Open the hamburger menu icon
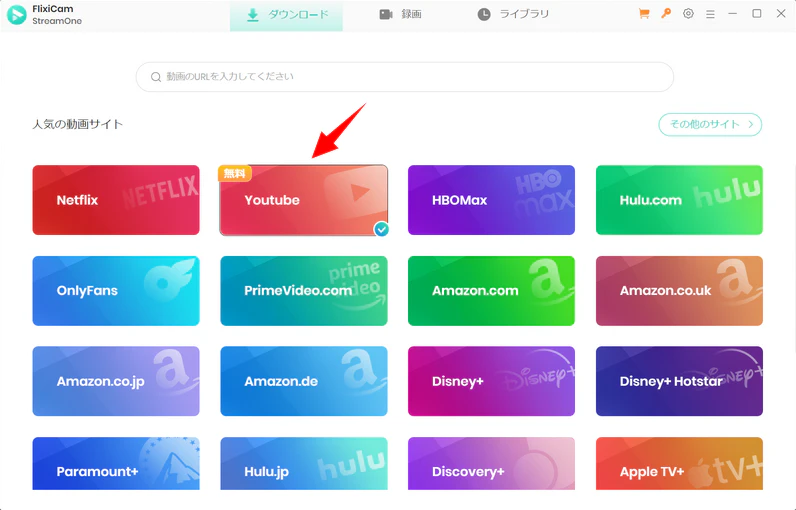The image size is (796, 510). coord(710,14)
